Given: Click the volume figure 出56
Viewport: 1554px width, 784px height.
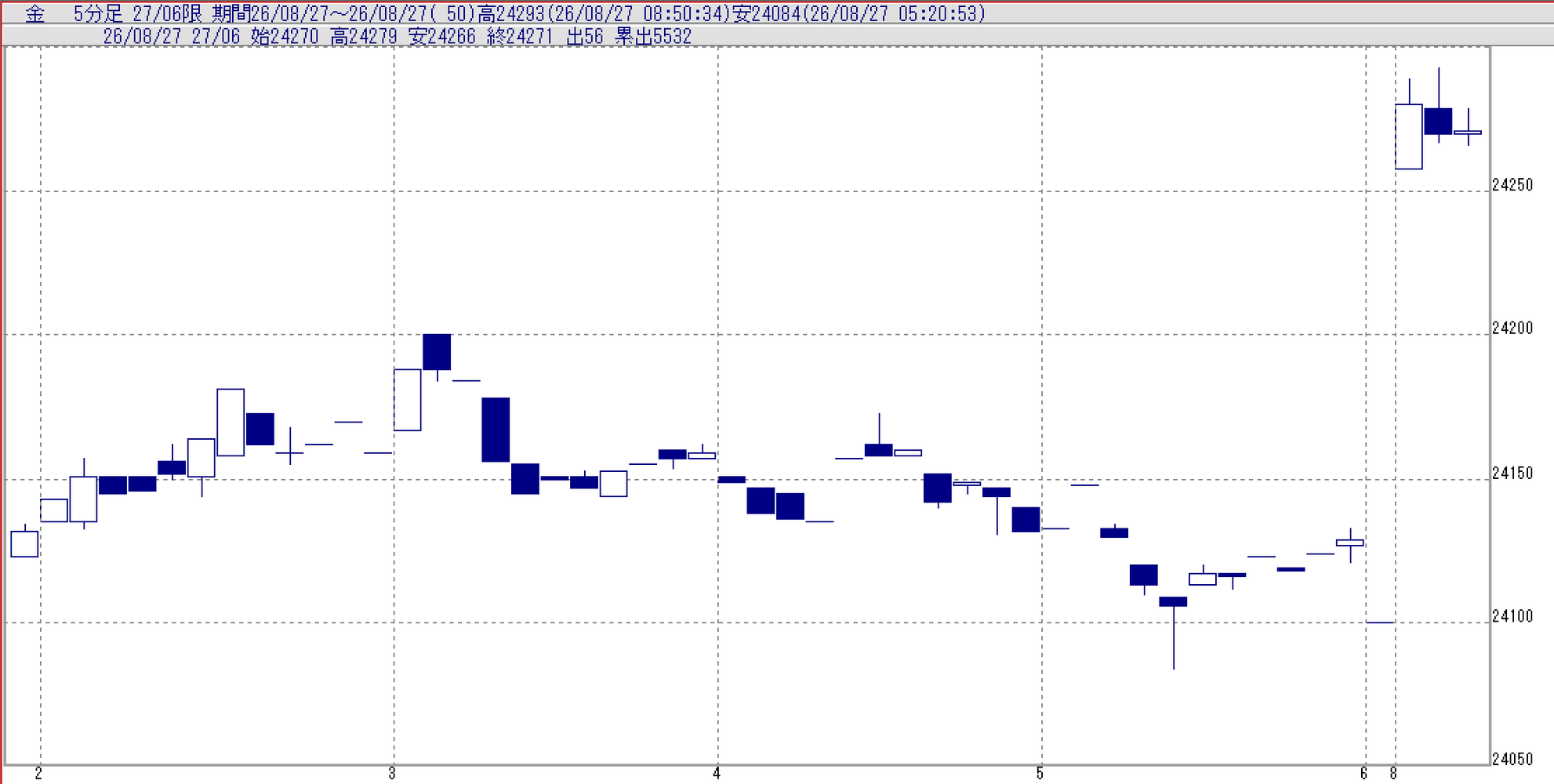Looking at the screenshot, I should point(585,37).
